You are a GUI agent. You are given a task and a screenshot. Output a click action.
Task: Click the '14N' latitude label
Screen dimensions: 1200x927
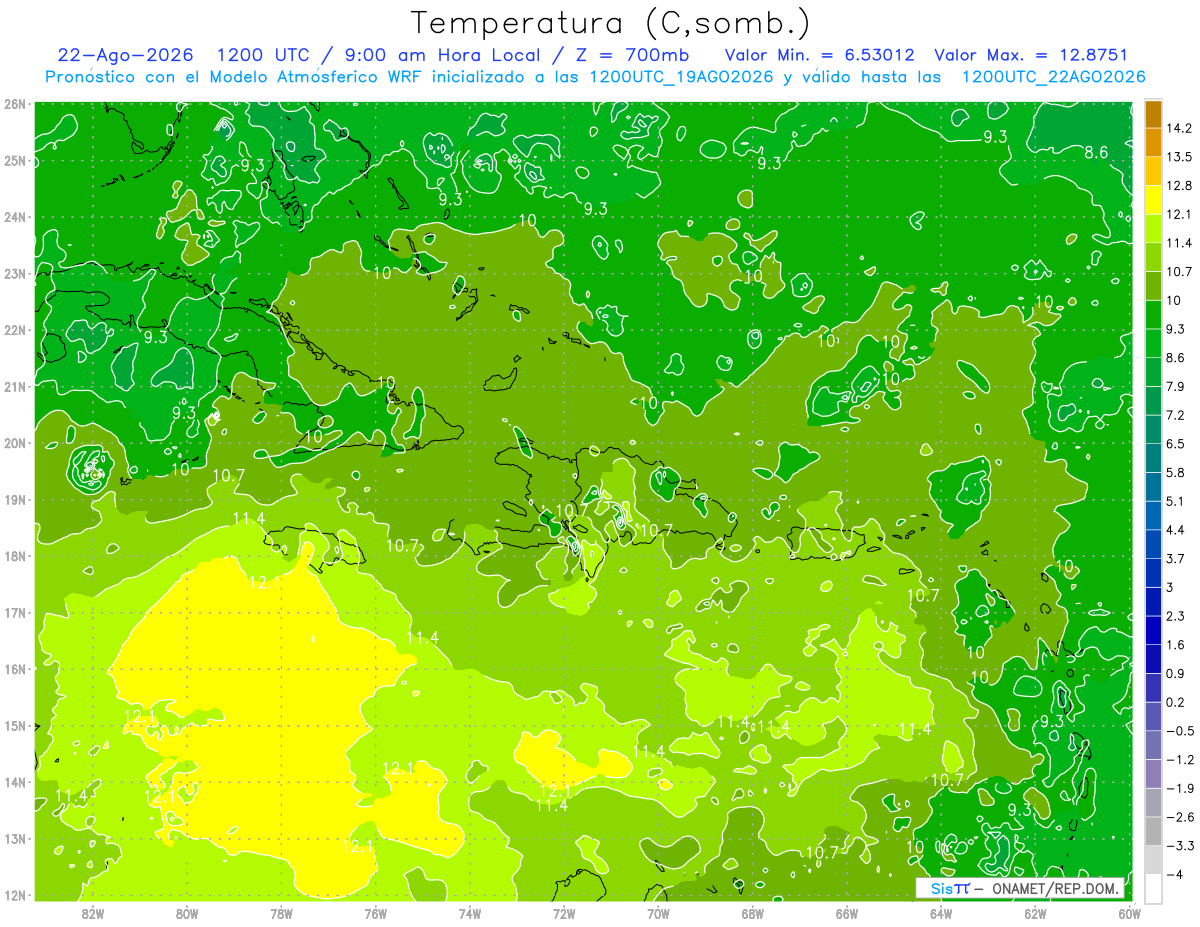15,782
